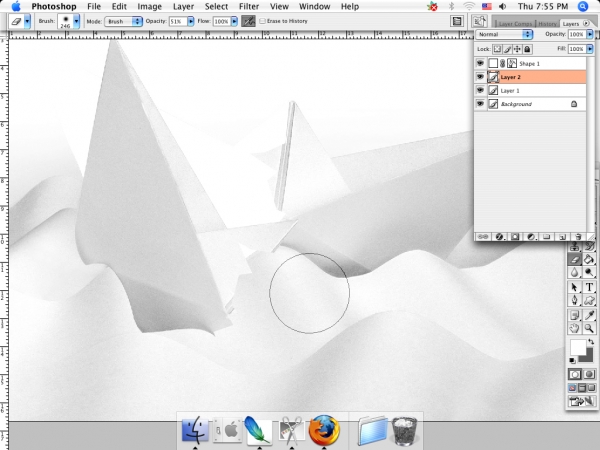Hide the Background layer
The width and height of the screenshot is (600, 450).
pos(480,104)
